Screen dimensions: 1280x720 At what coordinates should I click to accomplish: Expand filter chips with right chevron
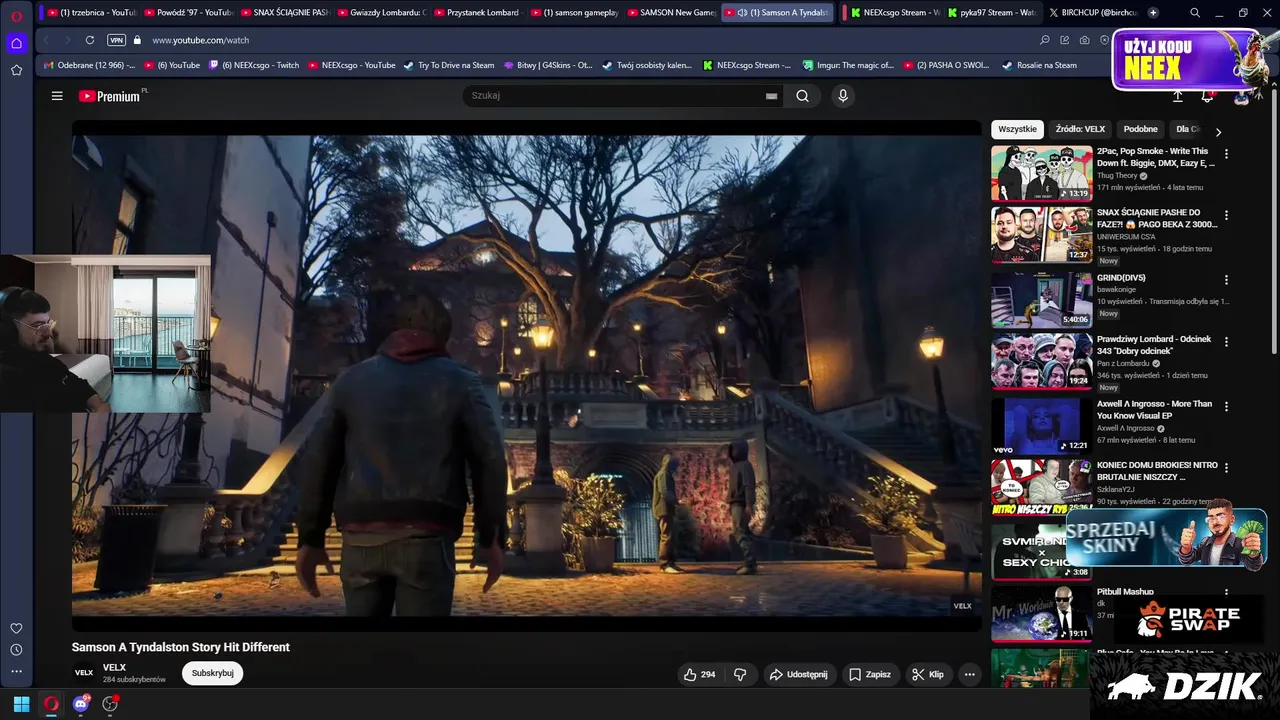1218,131
